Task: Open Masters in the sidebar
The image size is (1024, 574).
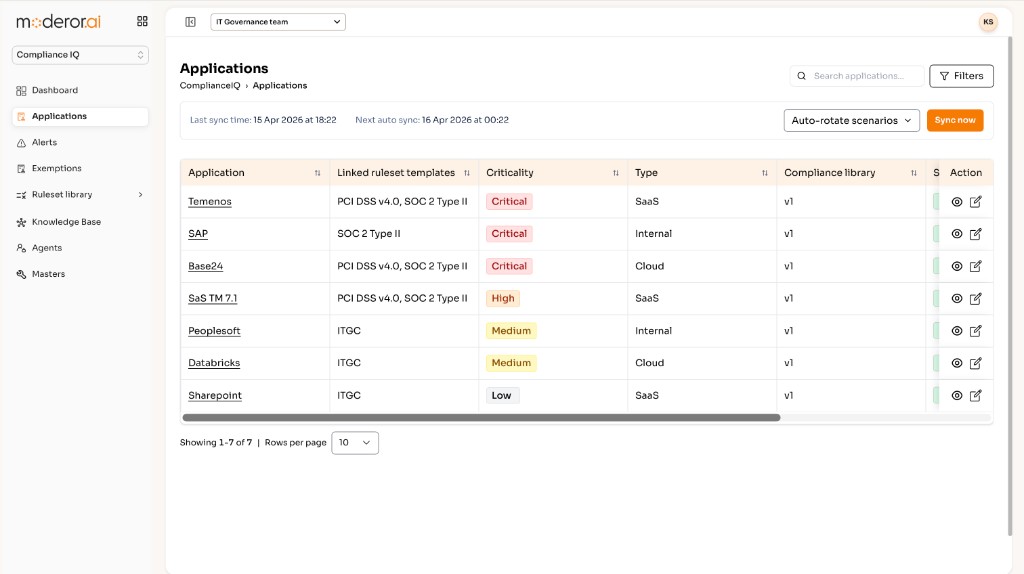Action: tap(48, 274)
